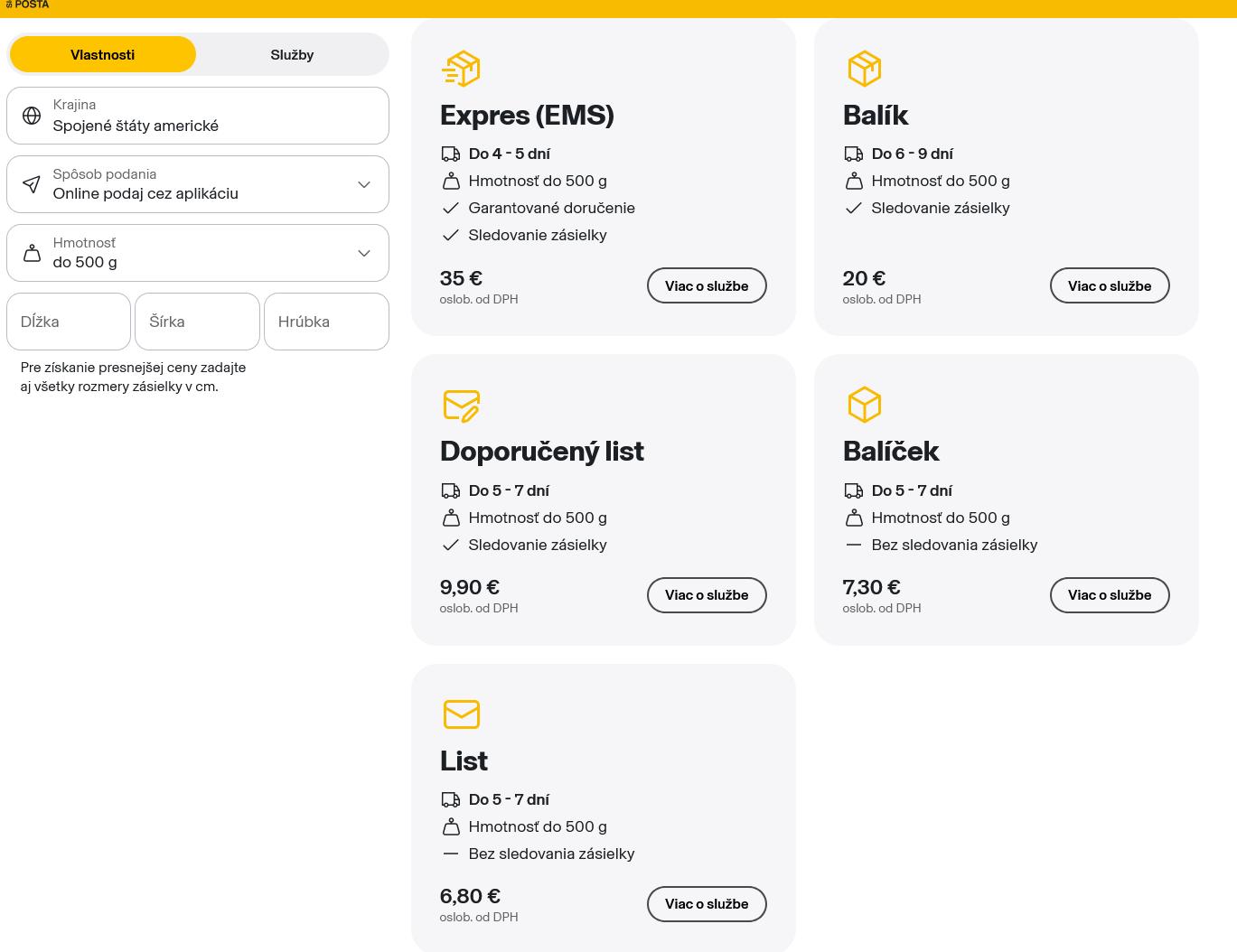
Task: Open the Hmotnosť weight dropdown
Action: [363, 253]
